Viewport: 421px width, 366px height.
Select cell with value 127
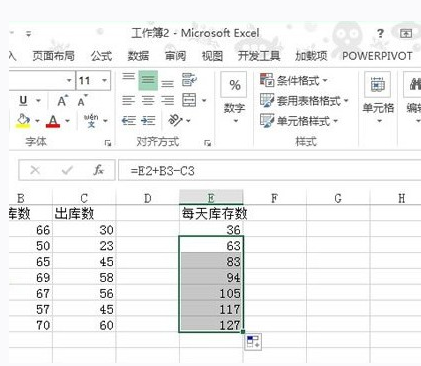[211, 324]
